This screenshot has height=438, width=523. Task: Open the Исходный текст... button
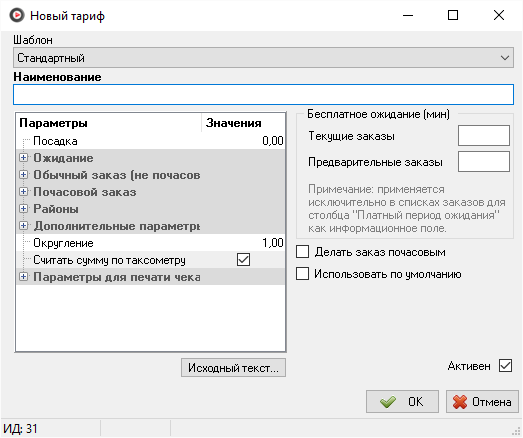pos(233,368)
